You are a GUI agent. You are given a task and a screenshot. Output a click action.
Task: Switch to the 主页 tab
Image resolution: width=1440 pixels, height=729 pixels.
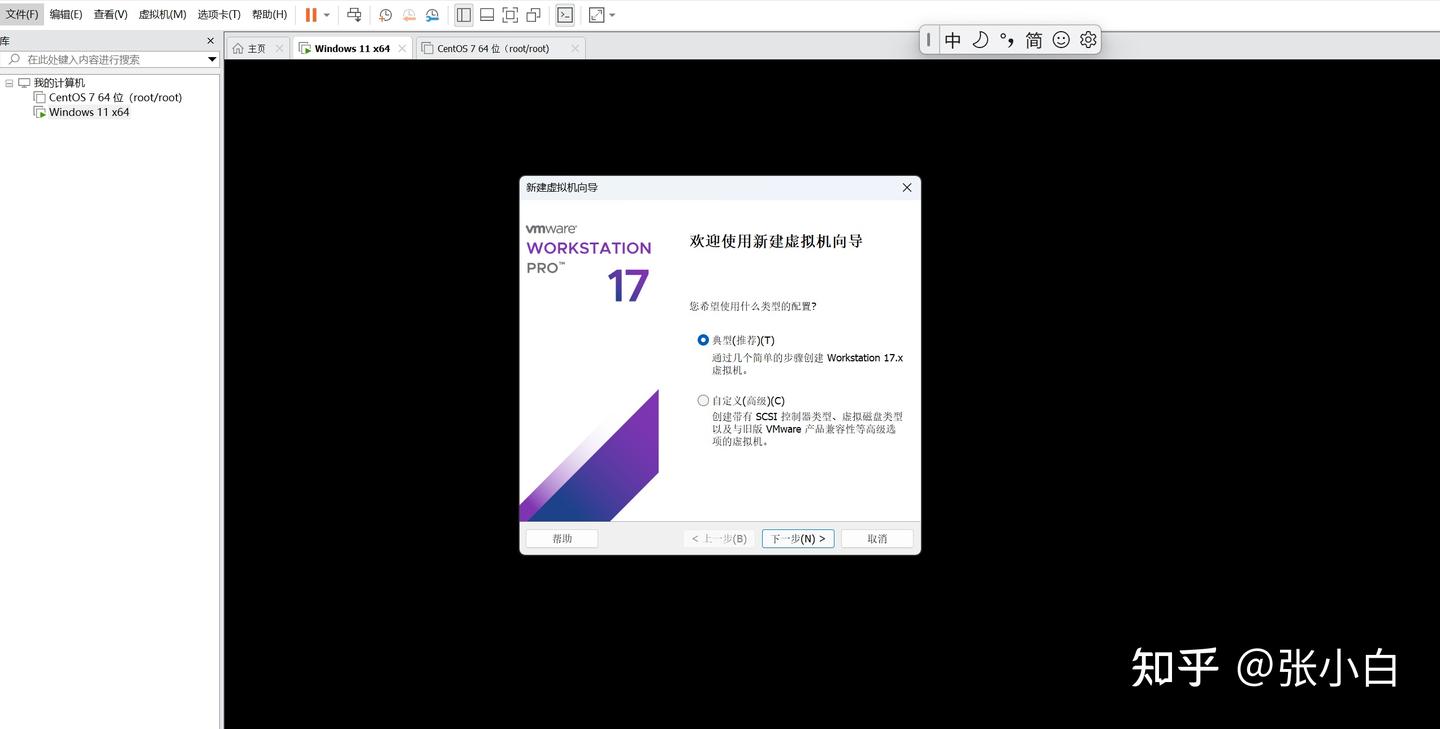click(x=257, y=48)
